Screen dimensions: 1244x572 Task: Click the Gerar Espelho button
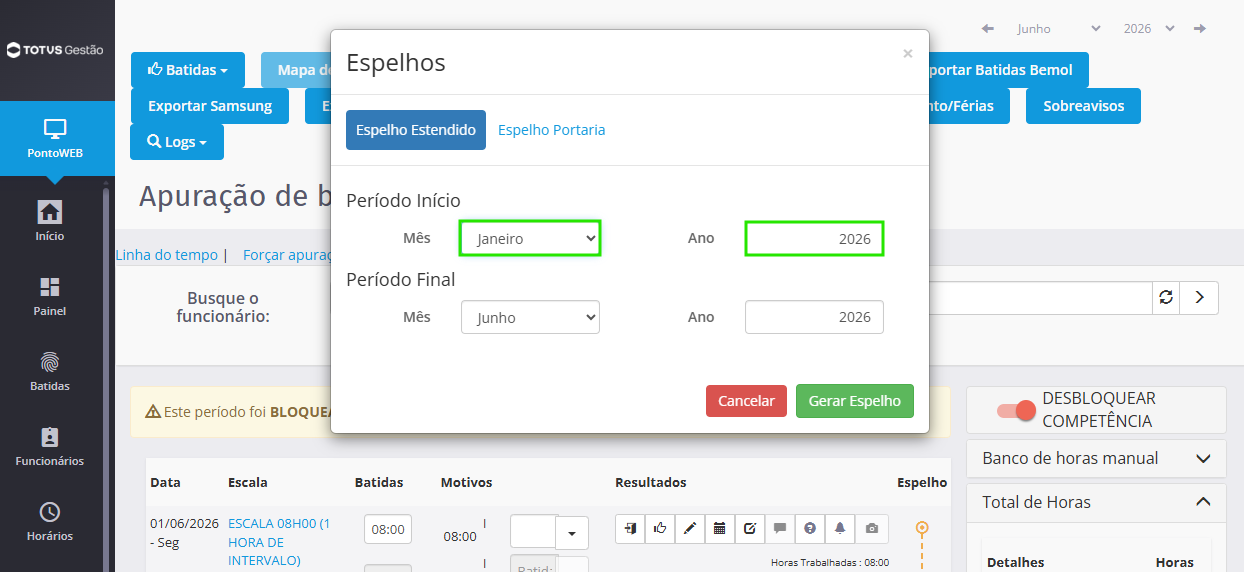click(855, 401)
